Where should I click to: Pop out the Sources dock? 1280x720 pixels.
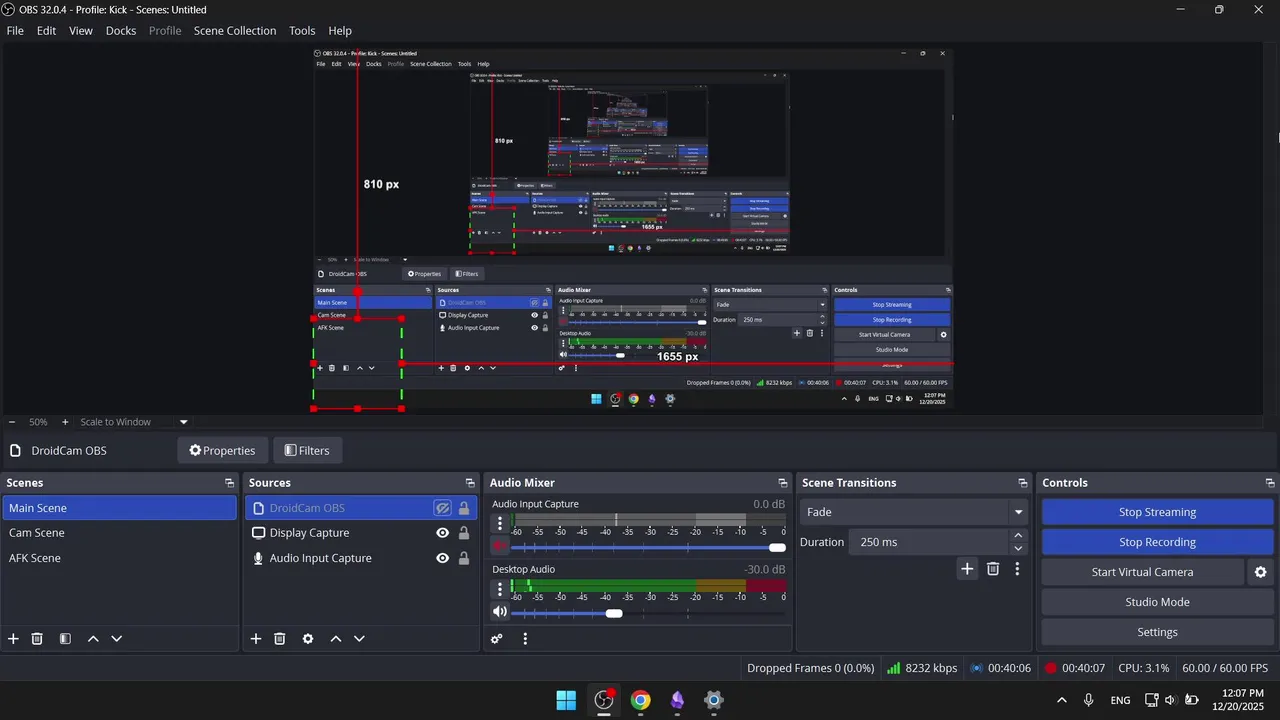[x=470, y=483]
